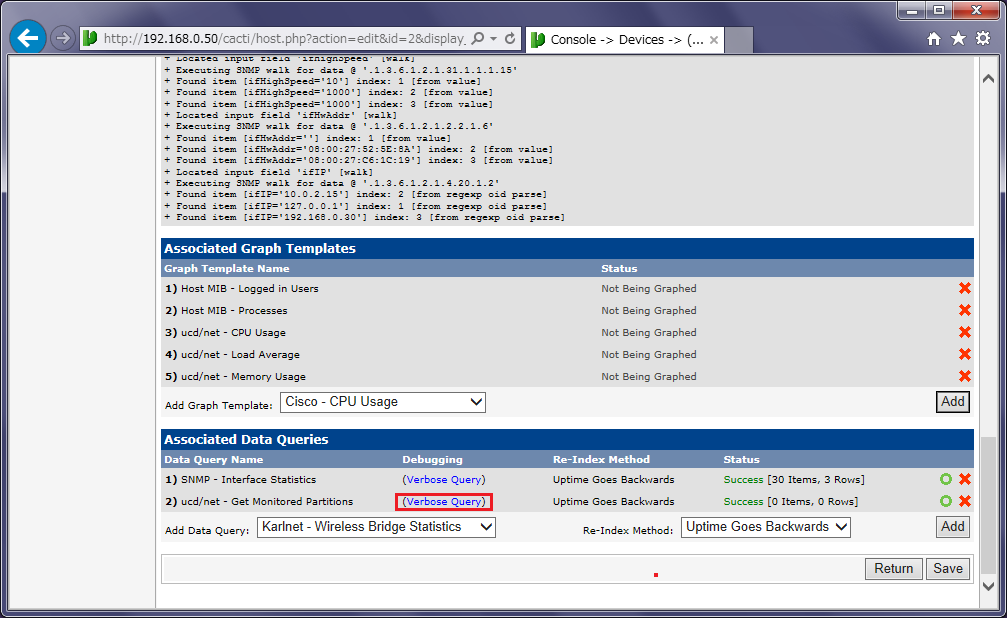Click Add button for data query
This screenshot has width=1007, height=618.
pyautogui.click(x=952, y=527)
